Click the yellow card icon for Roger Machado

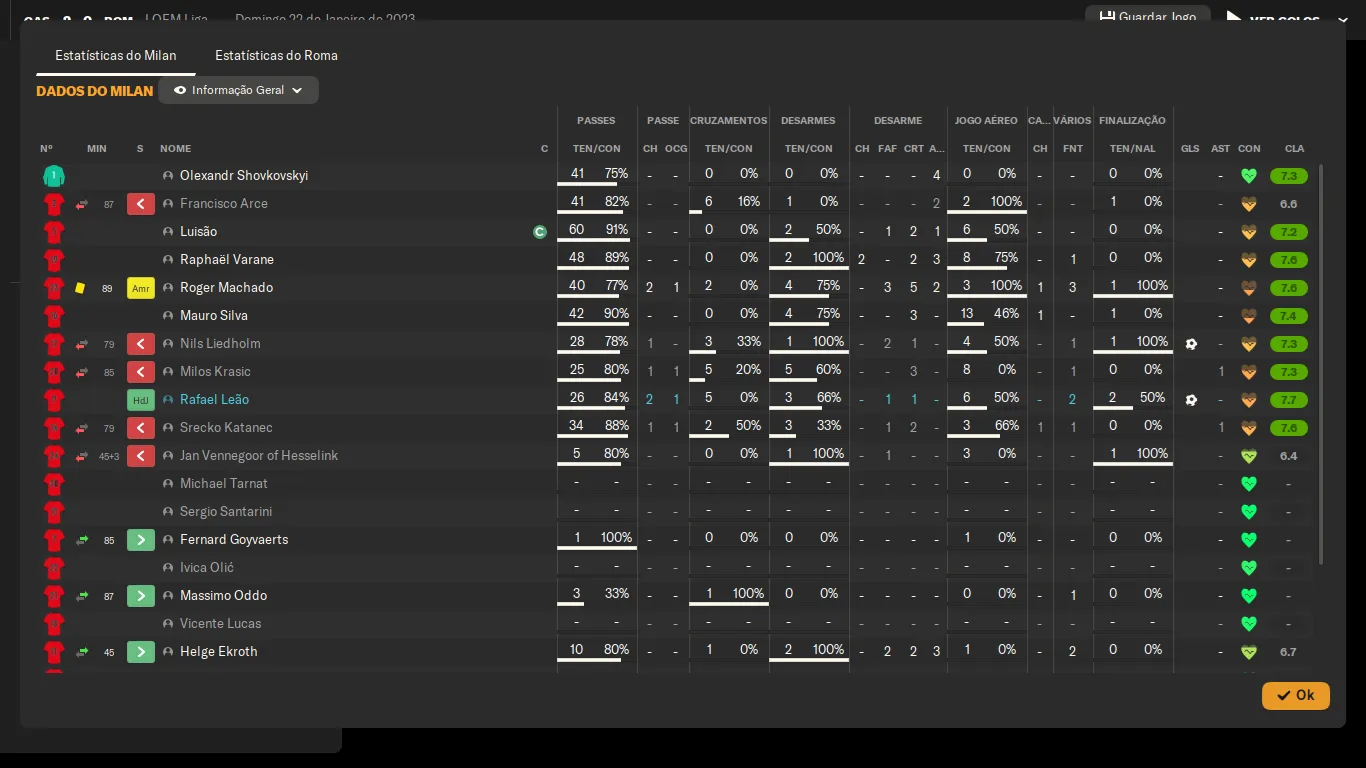click(80, 288)
